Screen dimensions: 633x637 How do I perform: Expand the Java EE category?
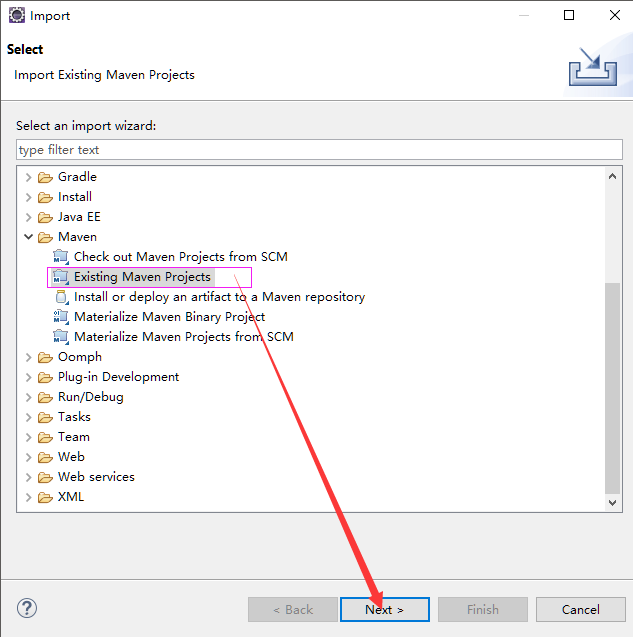(x=29, y=217)
